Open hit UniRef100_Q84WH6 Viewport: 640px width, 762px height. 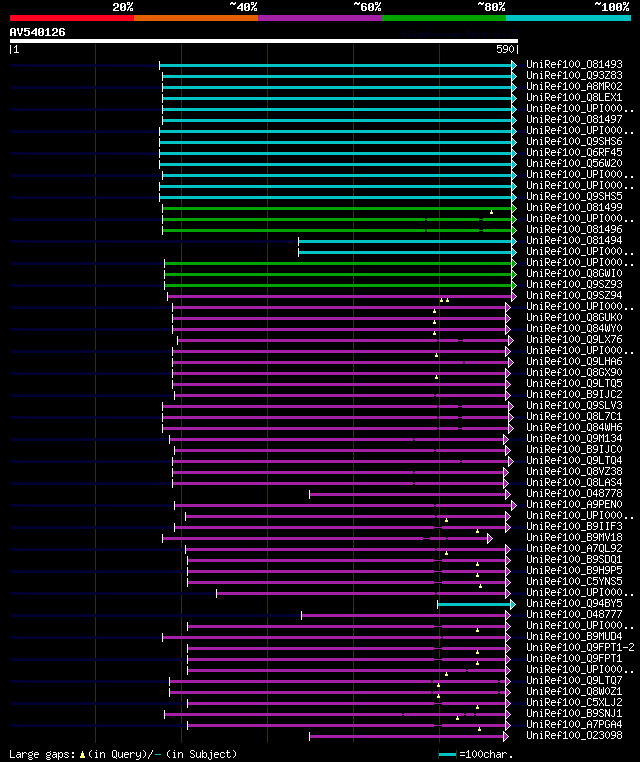tap(574, 427)
